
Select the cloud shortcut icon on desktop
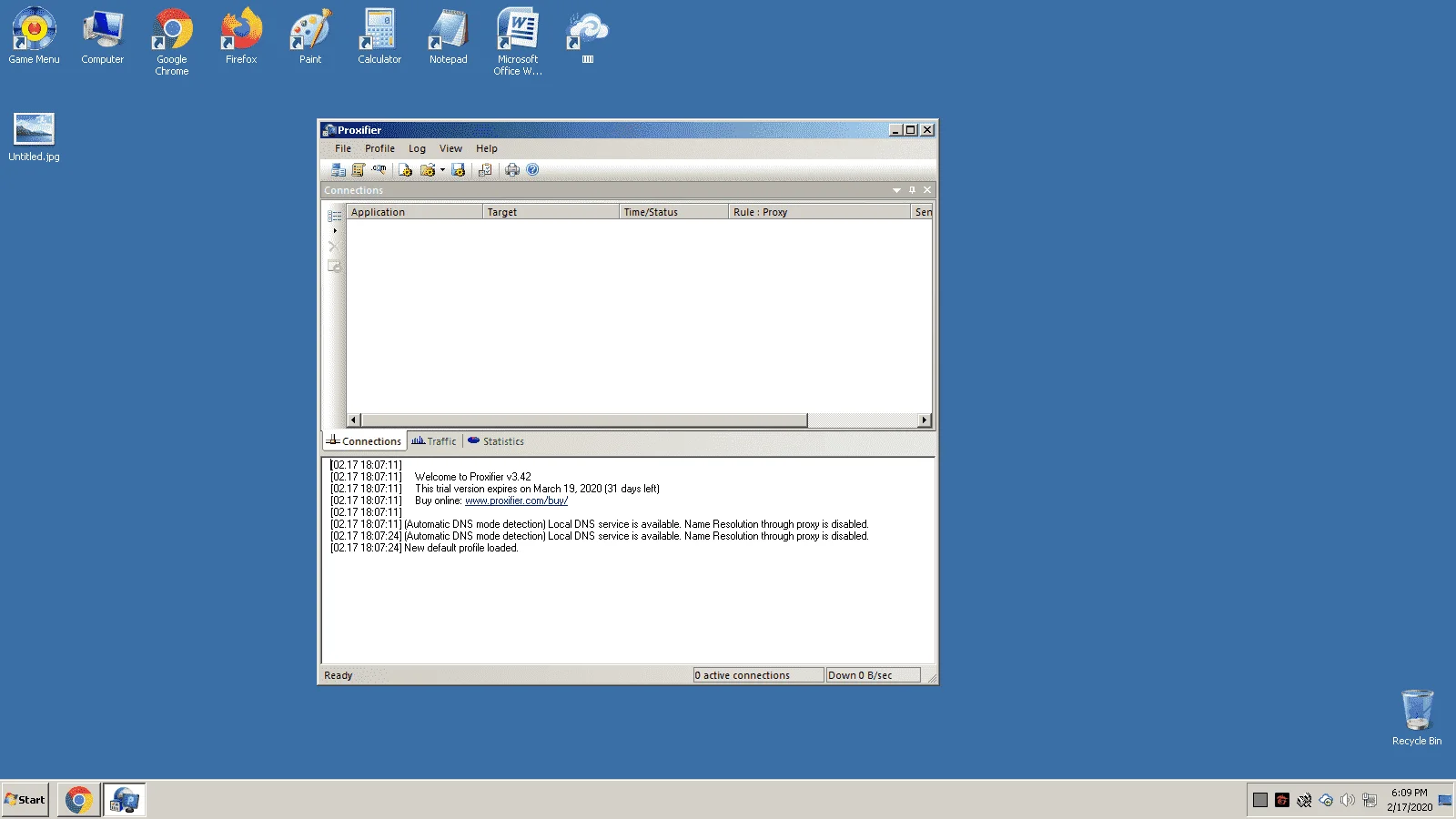coord(587,36)
